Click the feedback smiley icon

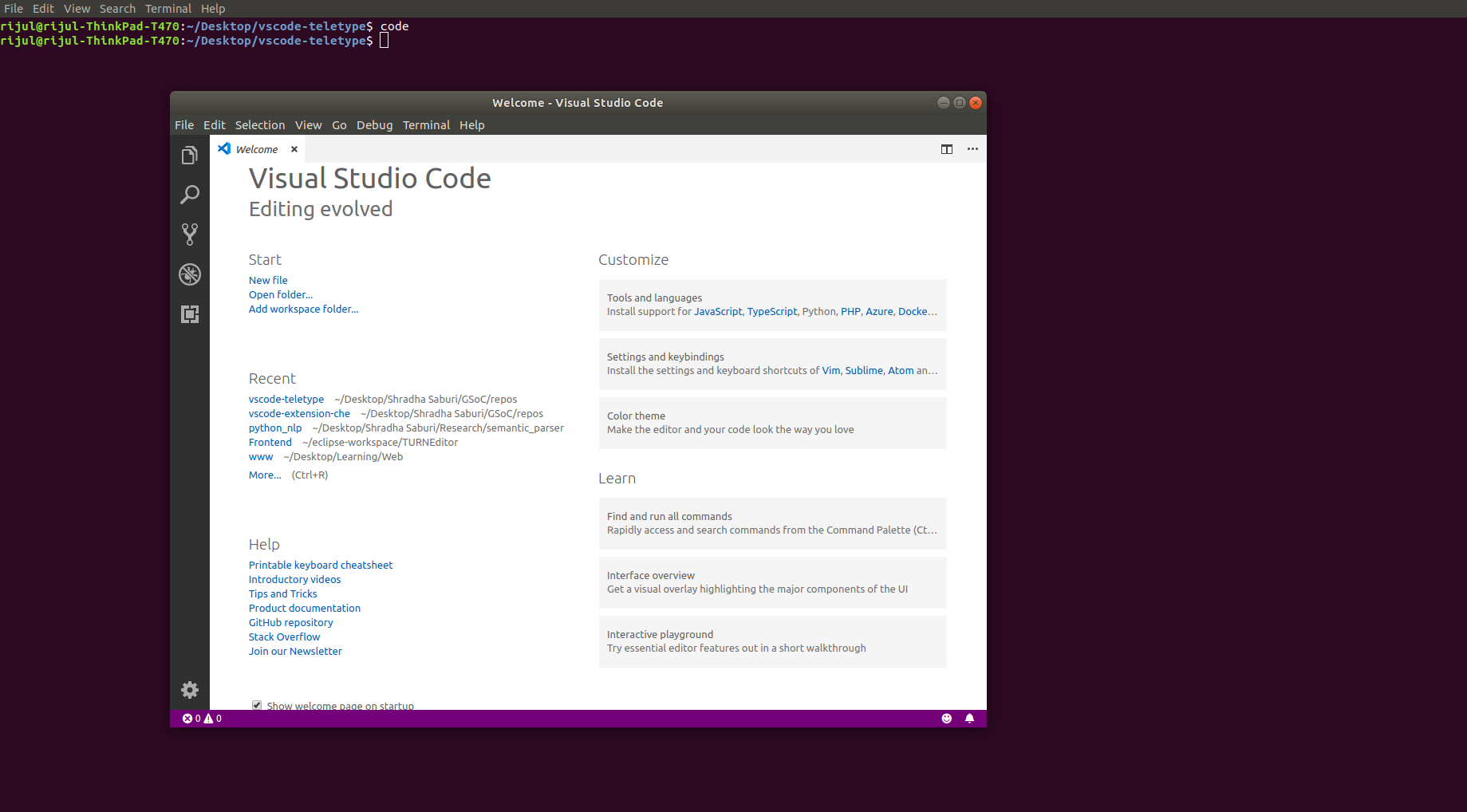point(947,719)
